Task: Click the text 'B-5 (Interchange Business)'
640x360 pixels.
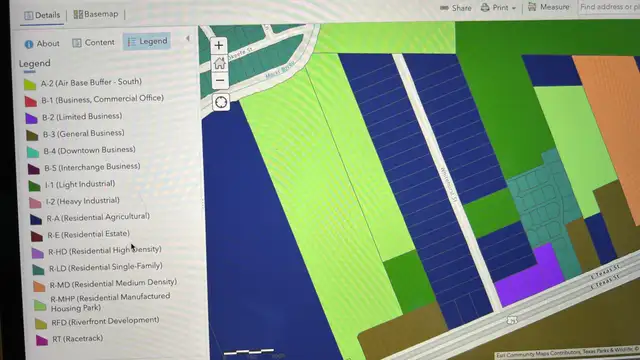Action: pos(92,167)
